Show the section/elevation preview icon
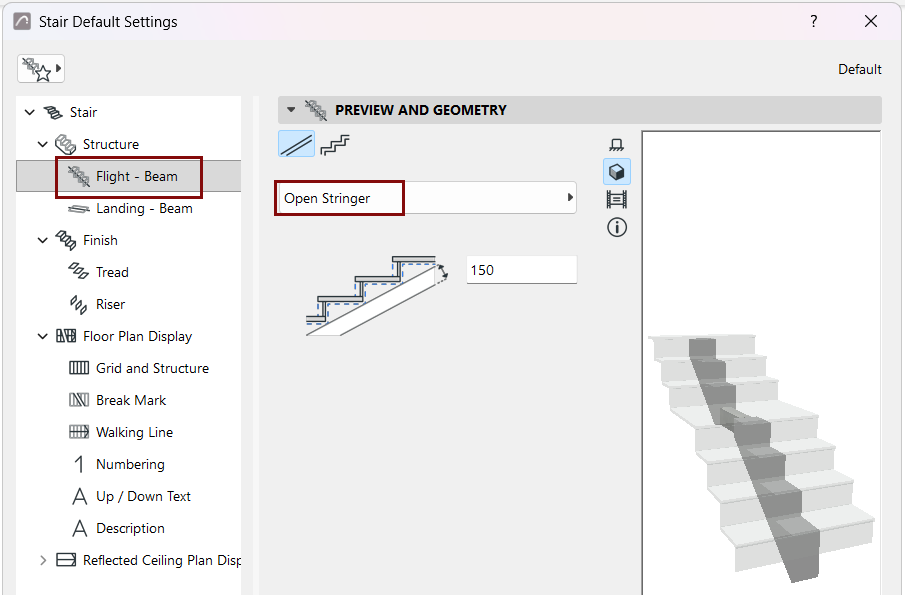 pos(616,200)
